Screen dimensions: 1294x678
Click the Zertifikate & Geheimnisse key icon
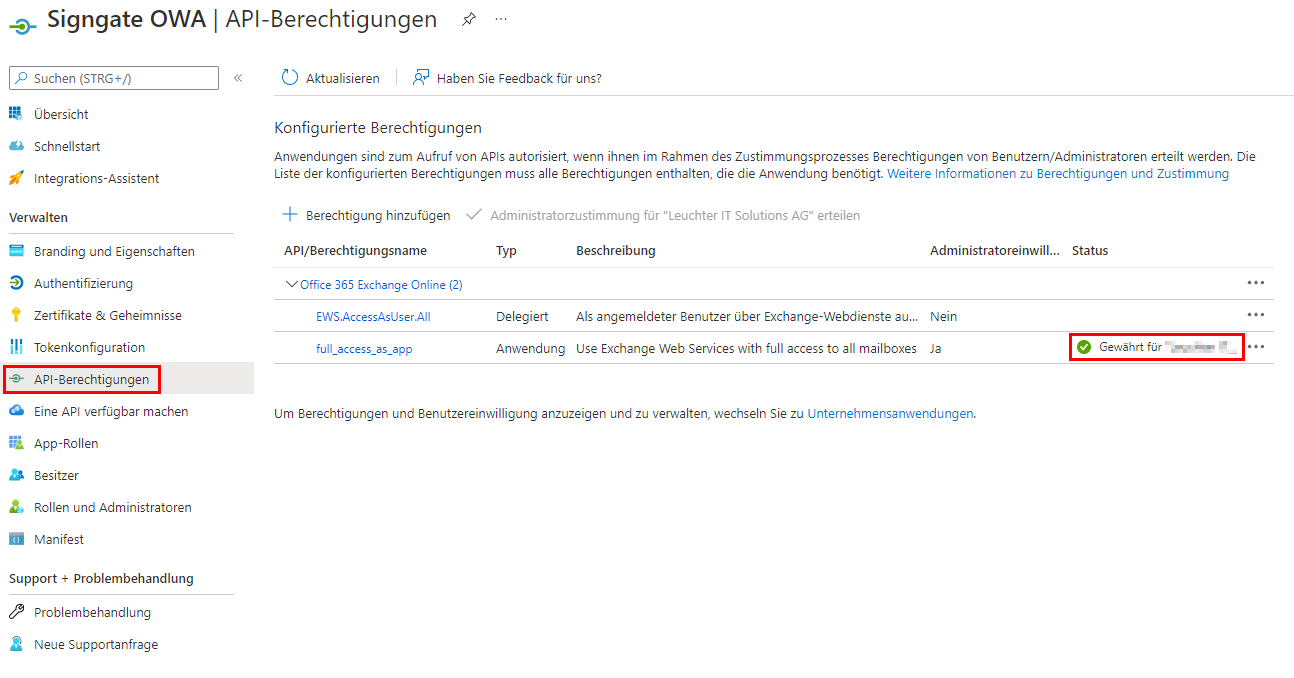point(16,315)
